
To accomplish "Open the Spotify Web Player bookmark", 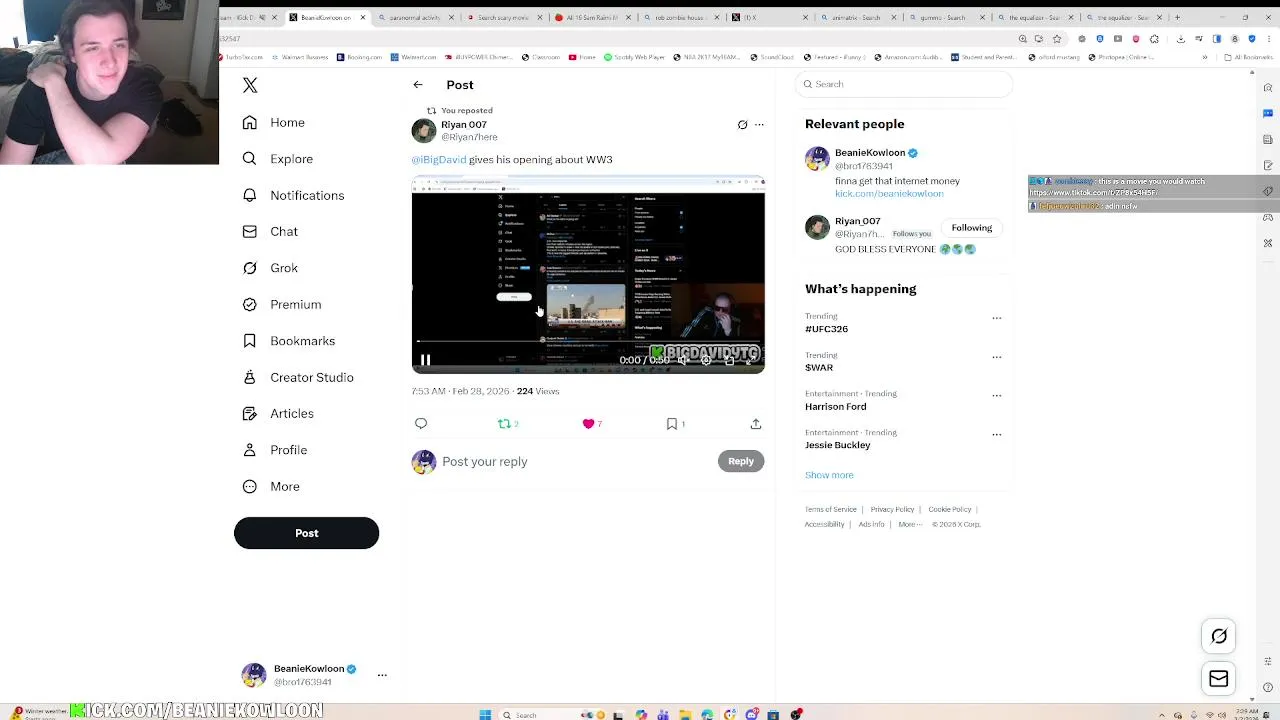I will 635,57.
